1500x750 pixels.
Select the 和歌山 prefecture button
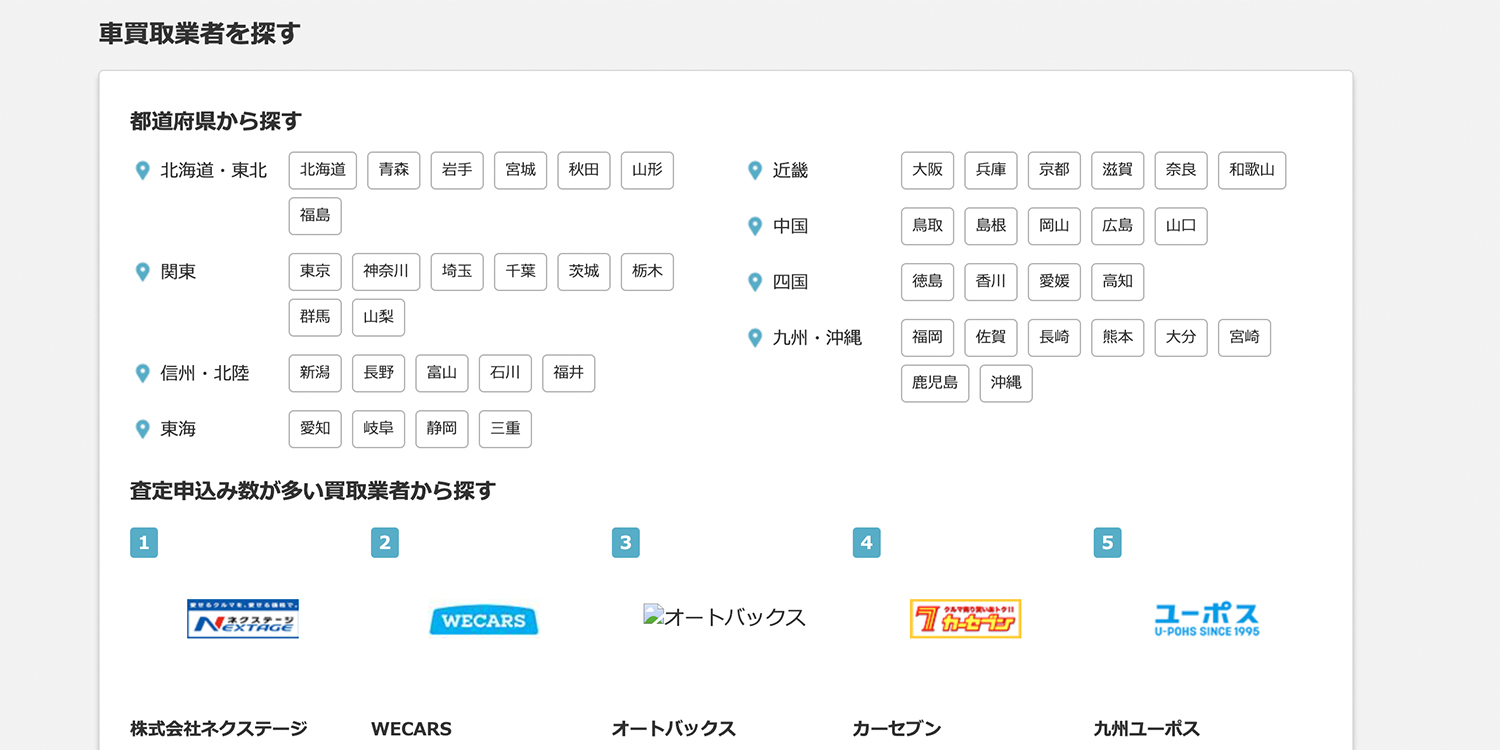(x=1252, y=170)
